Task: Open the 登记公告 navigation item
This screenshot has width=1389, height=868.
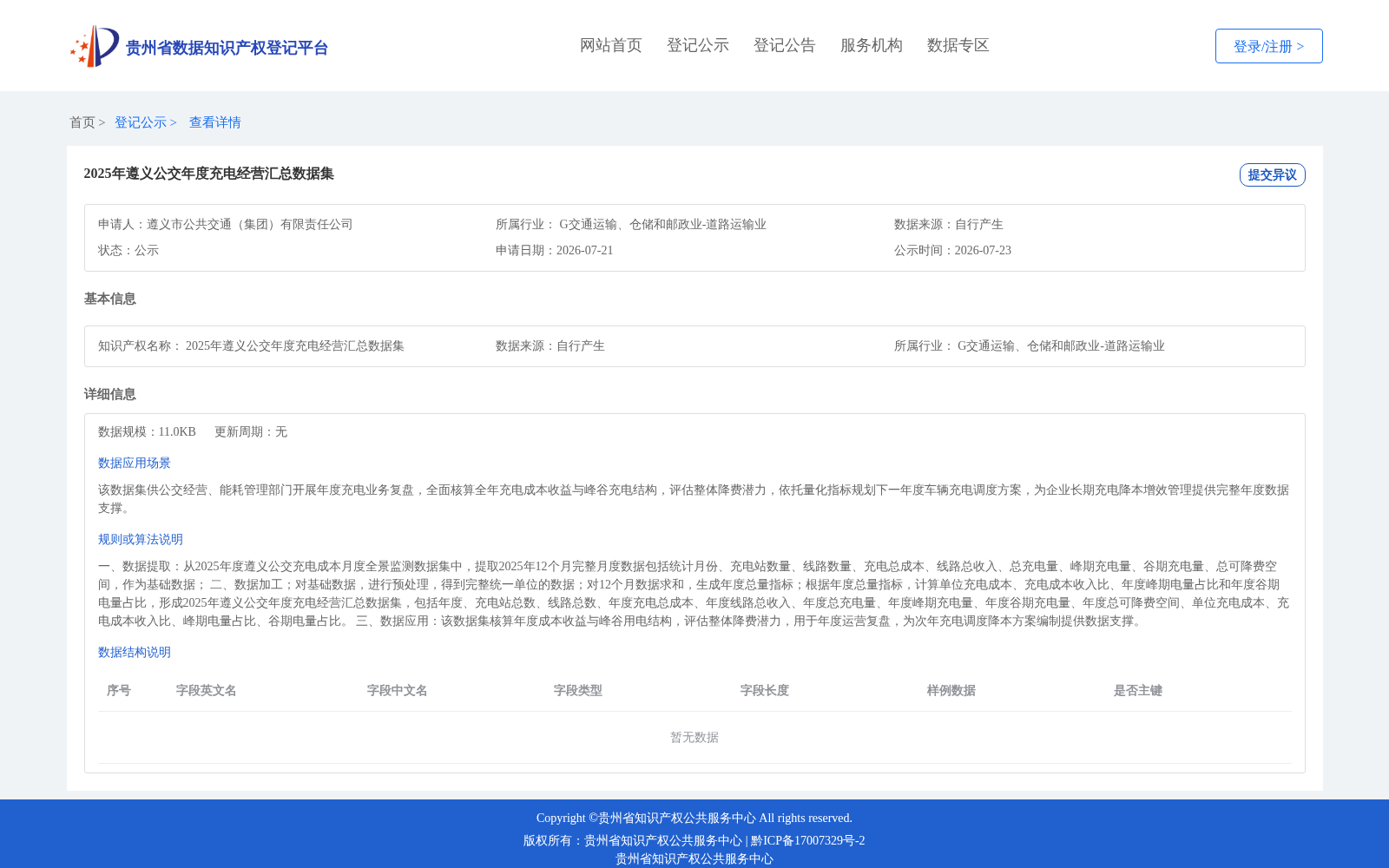Action: click(785, 45)
